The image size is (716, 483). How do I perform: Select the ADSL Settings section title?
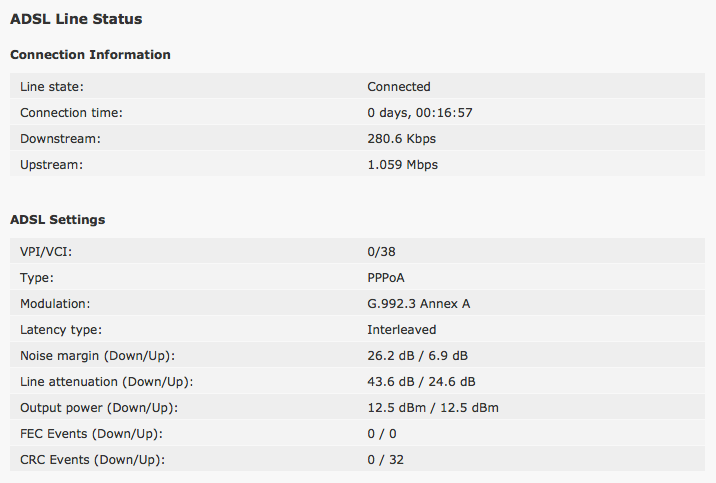[x=58, y=220]
